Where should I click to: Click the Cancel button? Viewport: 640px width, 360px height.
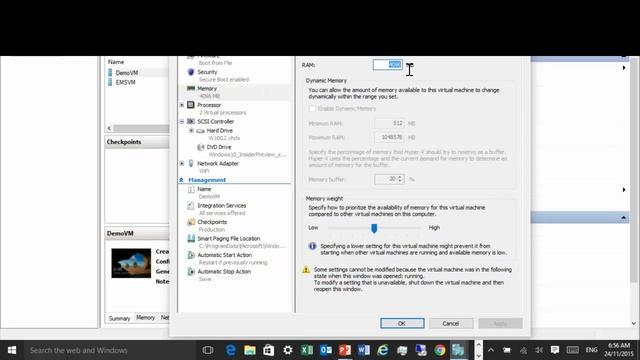(x=451, y=323)
